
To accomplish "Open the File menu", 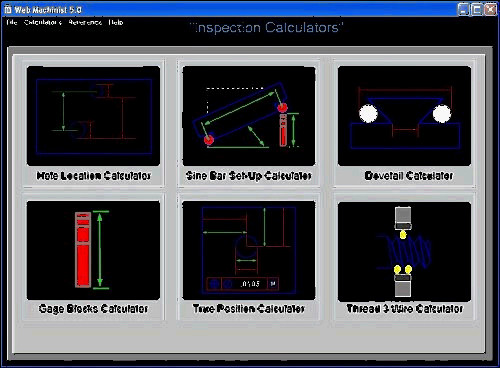I will [x=12, y=22].
